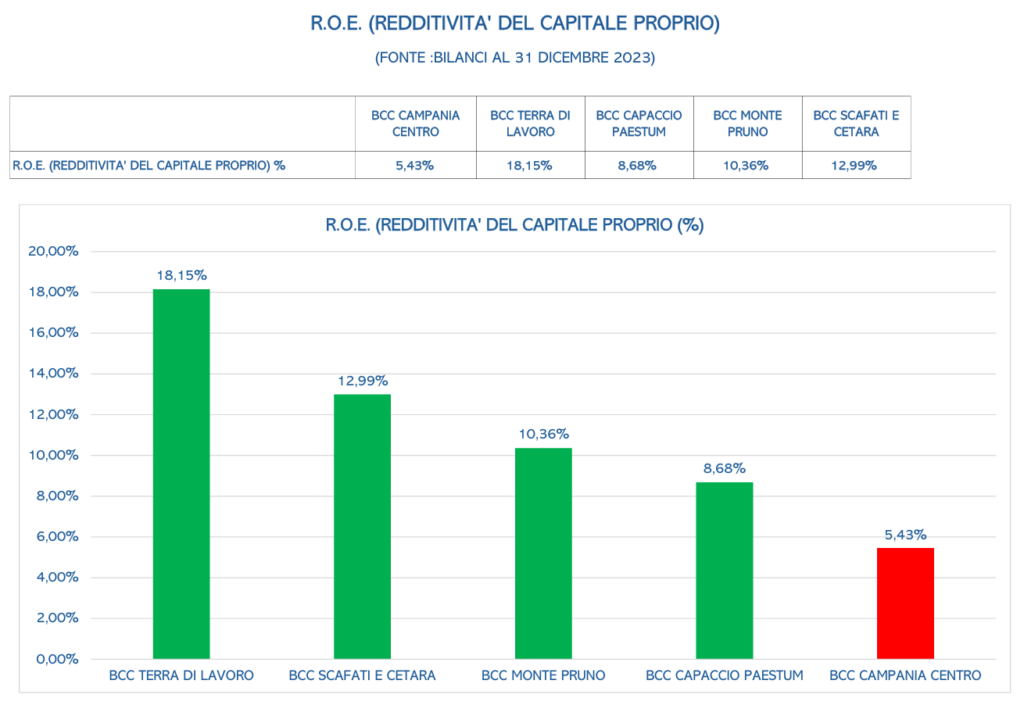The image size is (1024, 709).
Task: Click the BCC SCAFATI E CETARA x-axis label
Action: click(362, 676)
